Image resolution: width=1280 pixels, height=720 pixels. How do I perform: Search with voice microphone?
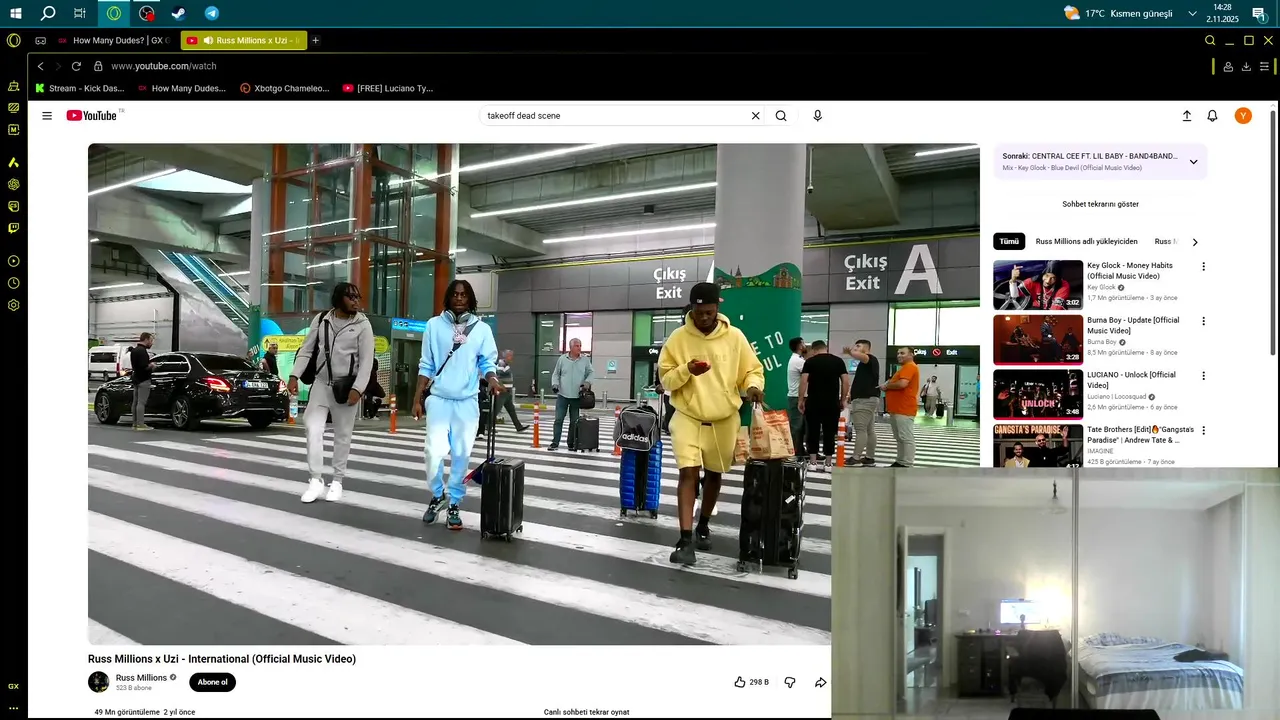click(818, 116)
